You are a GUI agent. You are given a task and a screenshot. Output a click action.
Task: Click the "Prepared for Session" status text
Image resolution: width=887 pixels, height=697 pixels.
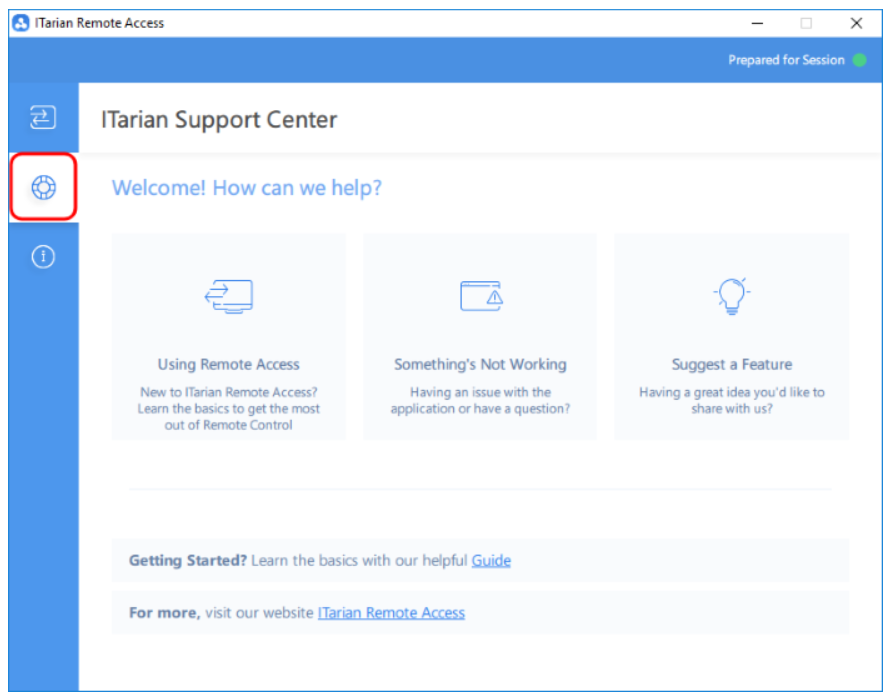point(786,60)
